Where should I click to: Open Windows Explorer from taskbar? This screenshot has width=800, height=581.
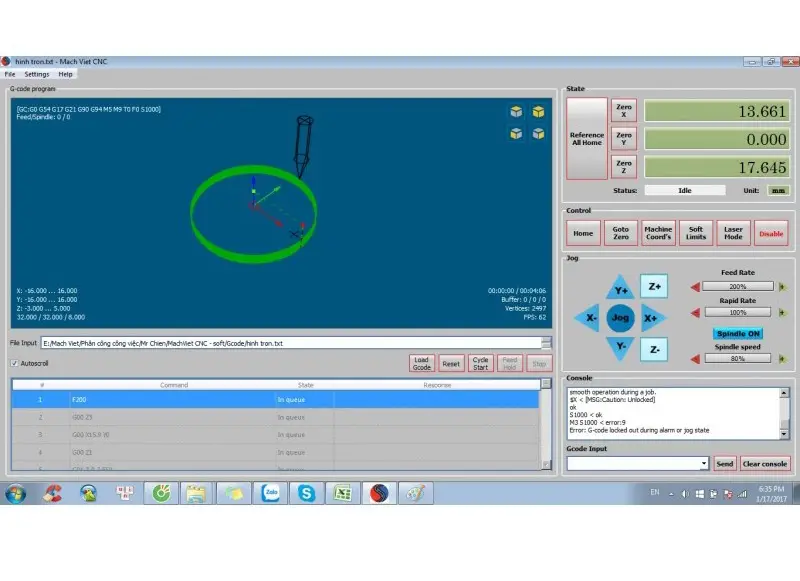pyautogui.click(x=196, y=493)
